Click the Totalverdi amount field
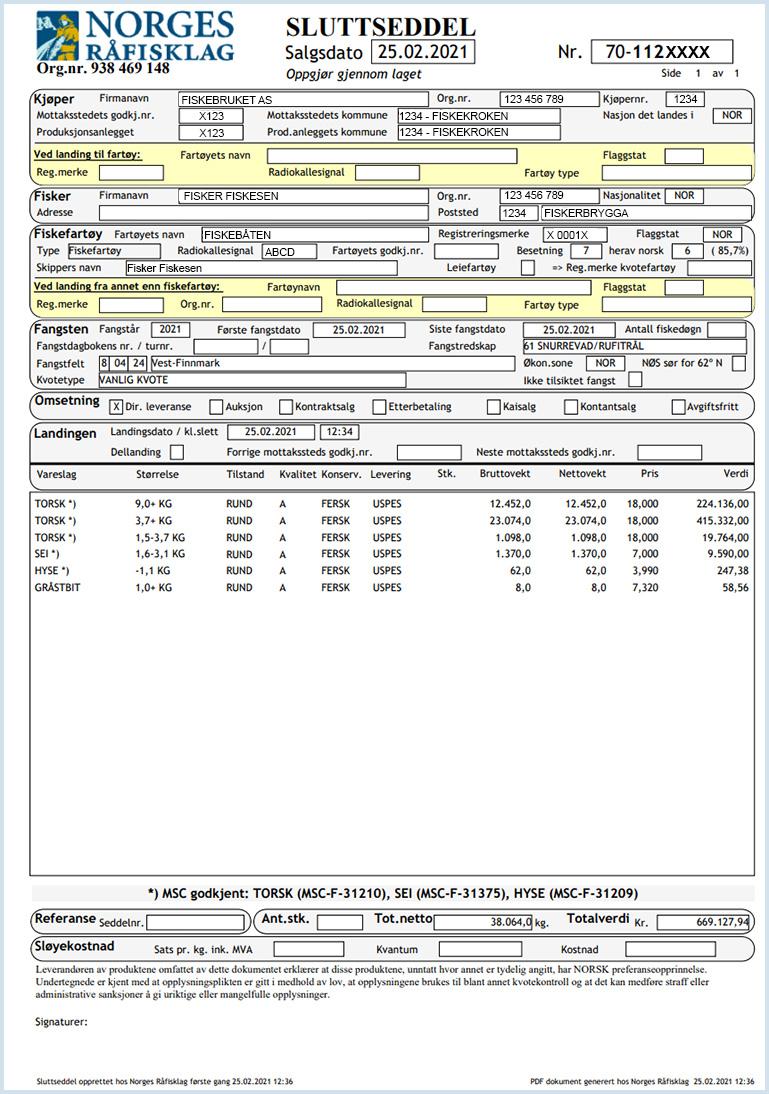This screenshot has height=1094, width=769. click(703, 922)
